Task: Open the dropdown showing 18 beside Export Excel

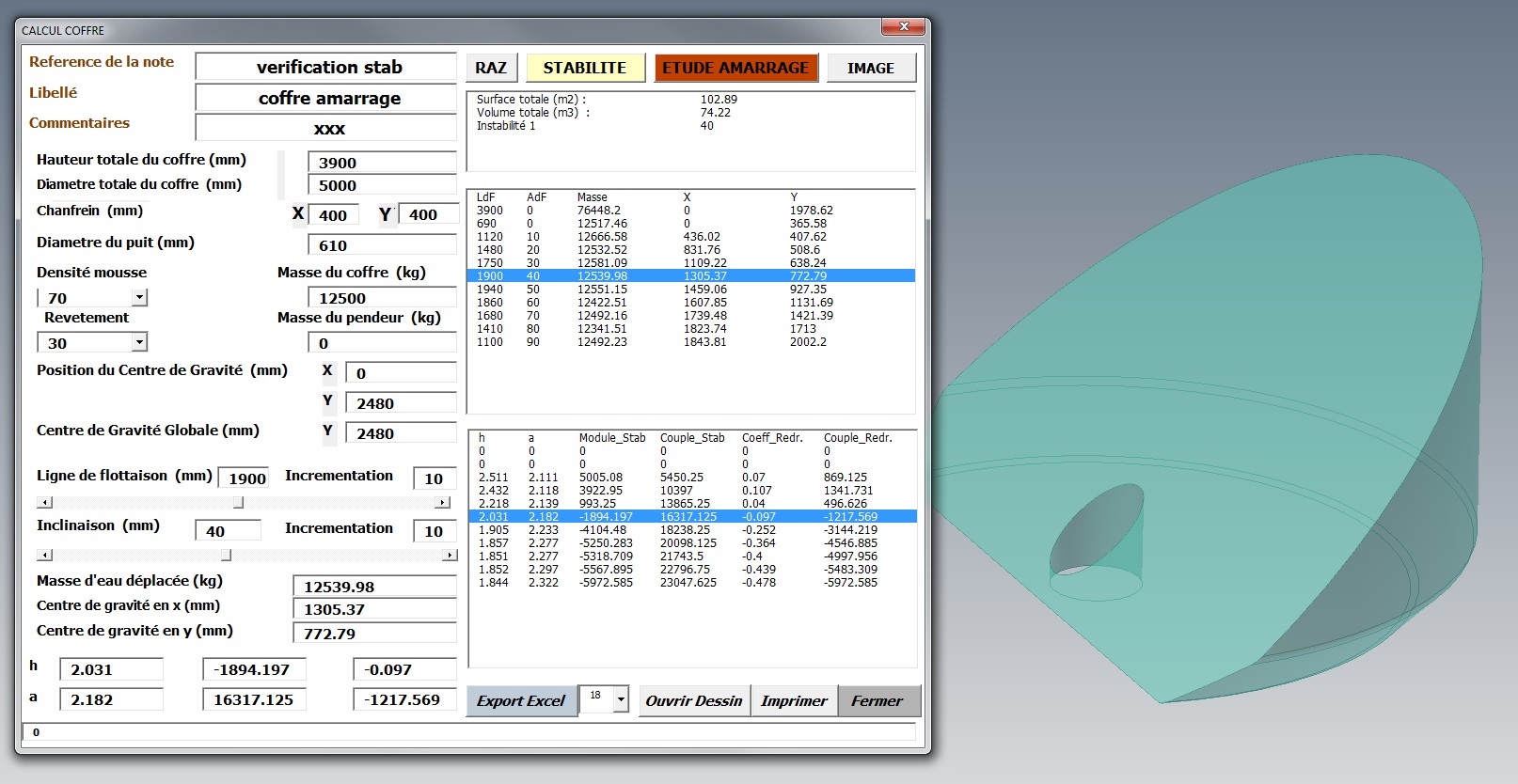Action: [x=620, y=699]
